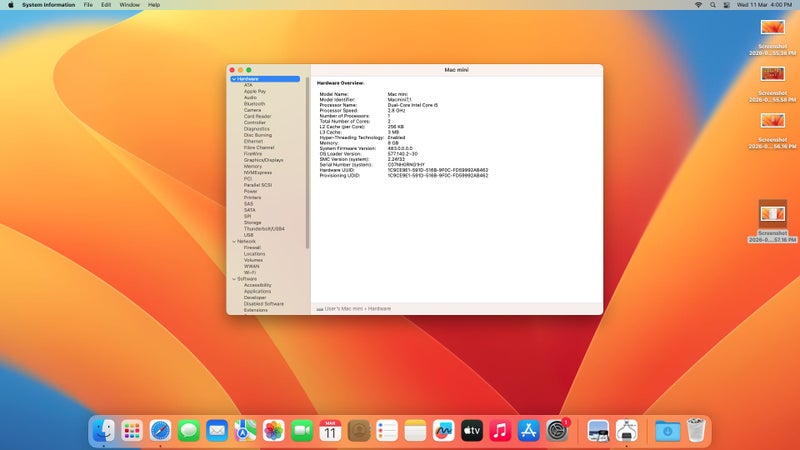The image size is (800, 450).
Task: Open Preview in the Dock
Action: [x=598, y=431]
